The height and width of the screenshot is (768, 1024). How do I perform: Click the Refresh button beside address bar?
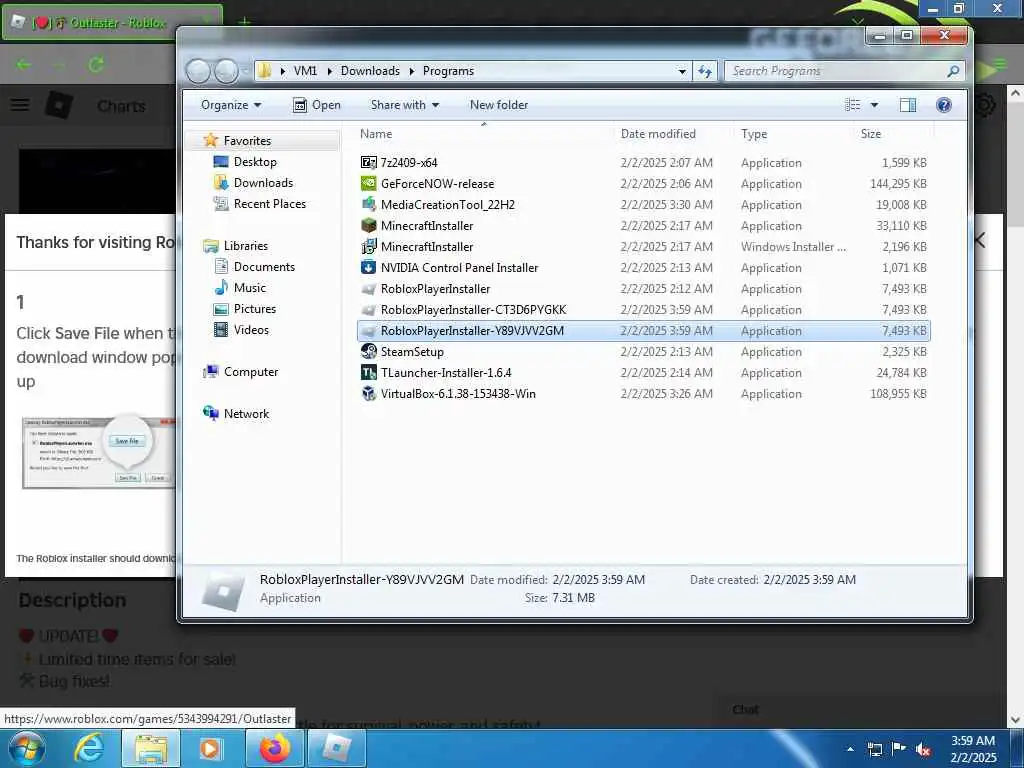click(705, 71)
